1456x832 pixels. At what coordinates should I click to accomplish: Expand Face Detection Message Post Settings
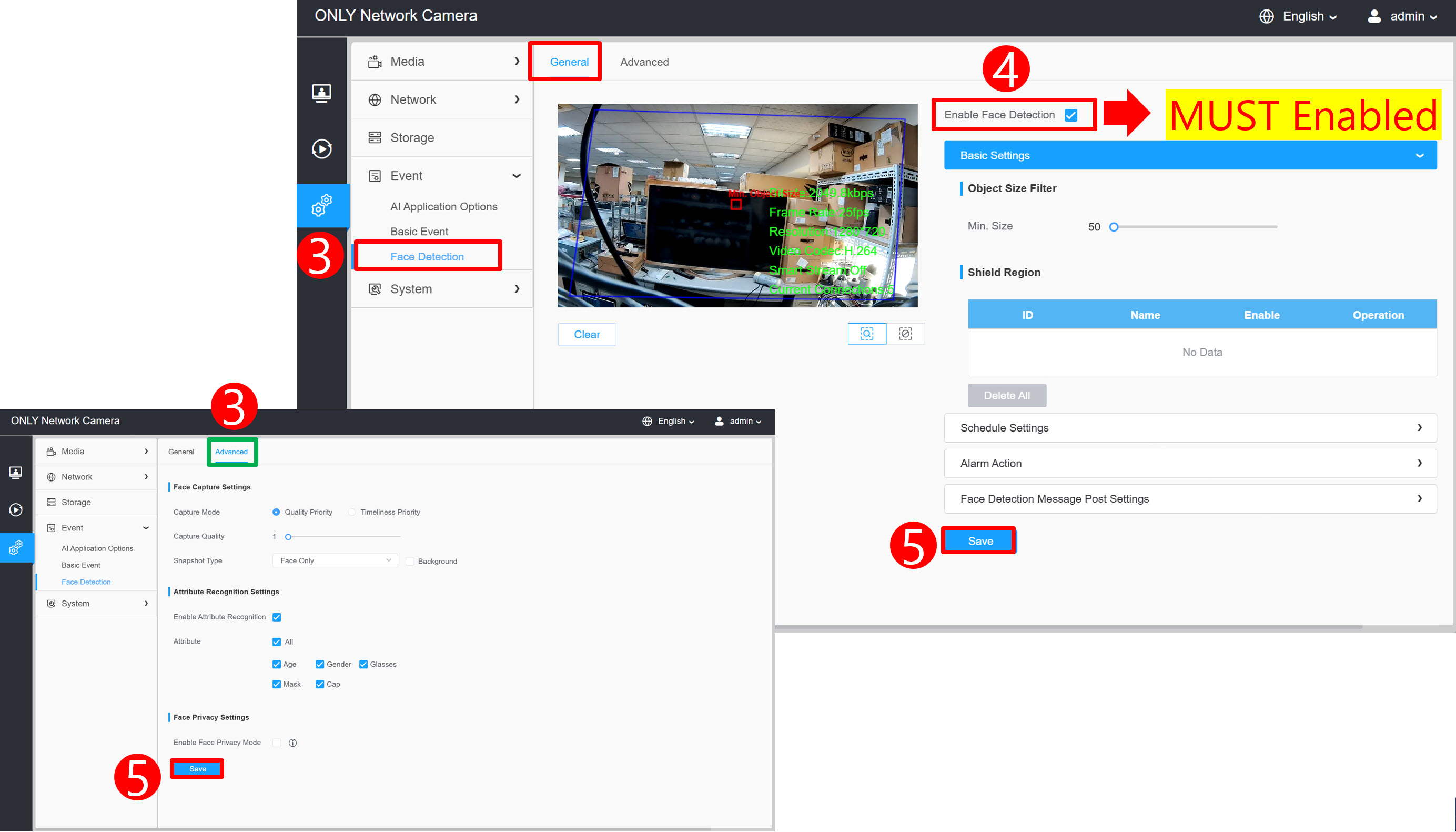click(1190, 499)
